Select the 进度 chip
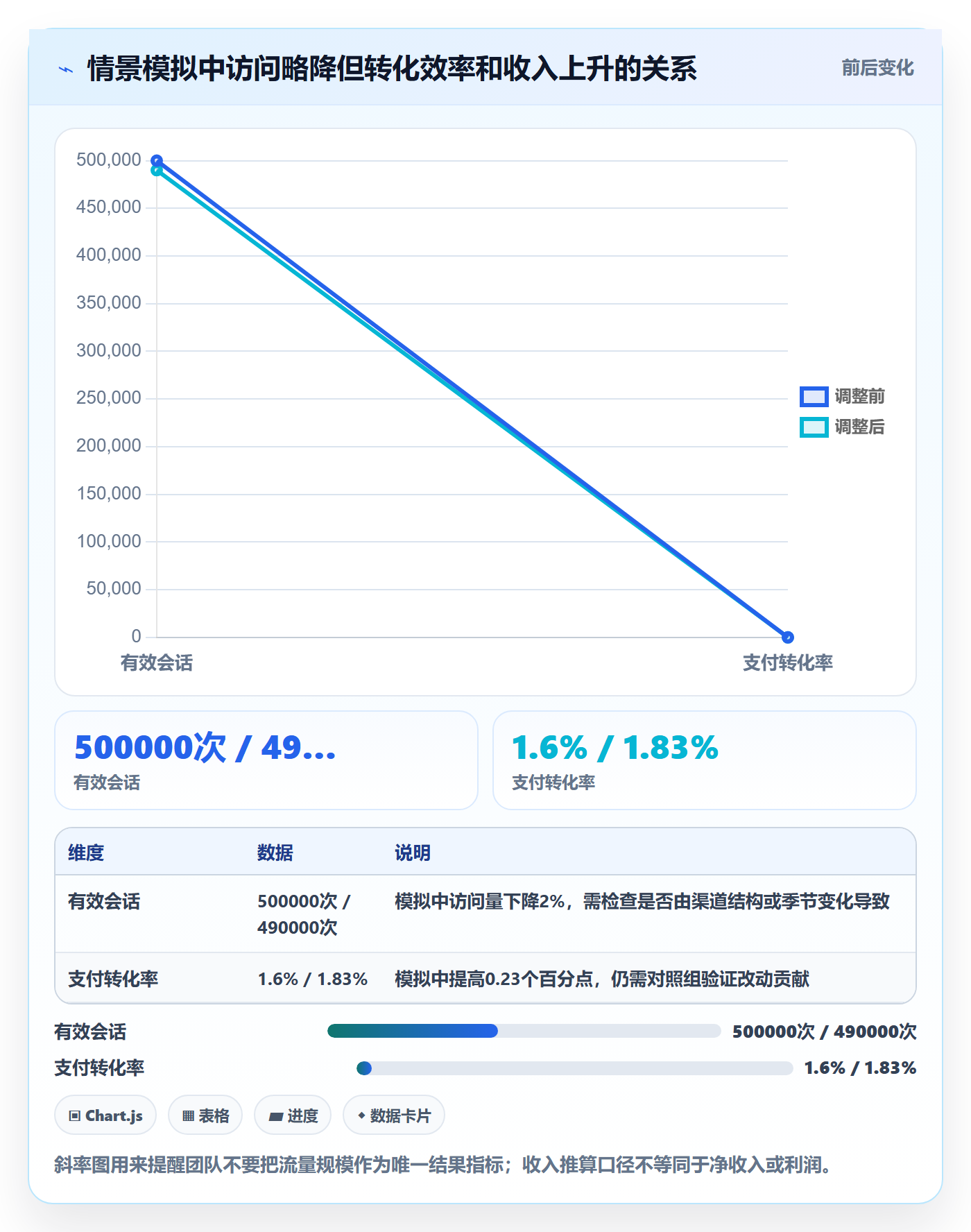The height and width of the screenshot is (1232, 971). [293, 1115]
